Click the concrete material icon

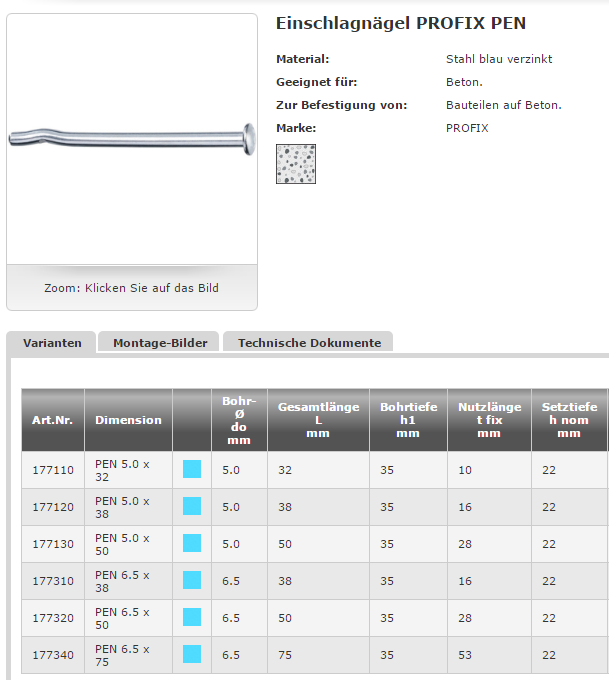[x=295, y=164]
